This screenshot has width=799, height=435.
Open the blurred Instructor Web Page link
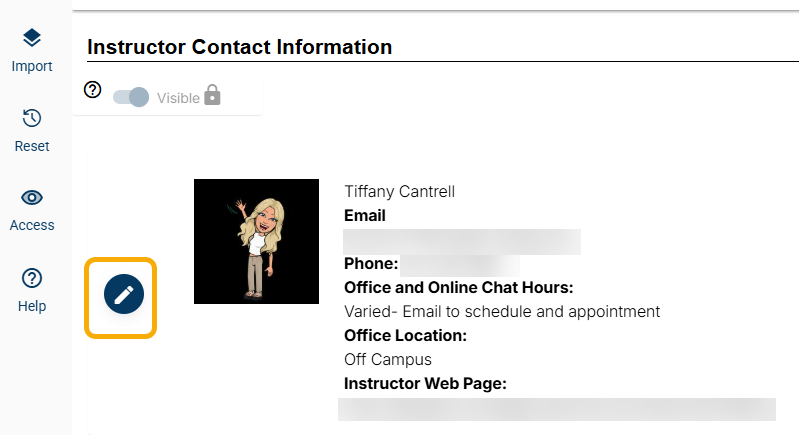(556, 409)
